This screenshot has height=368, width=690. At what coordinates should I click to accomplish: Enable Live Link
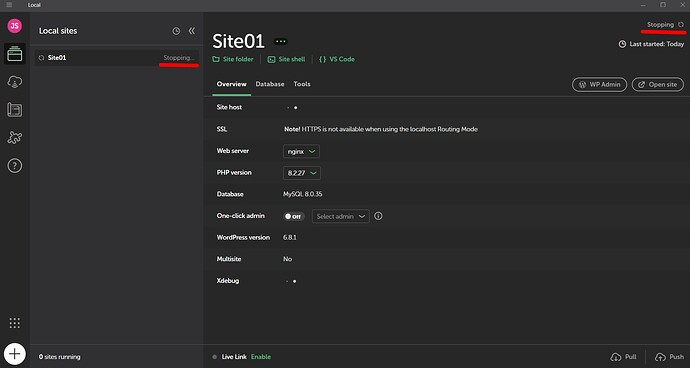click(261, 357)
